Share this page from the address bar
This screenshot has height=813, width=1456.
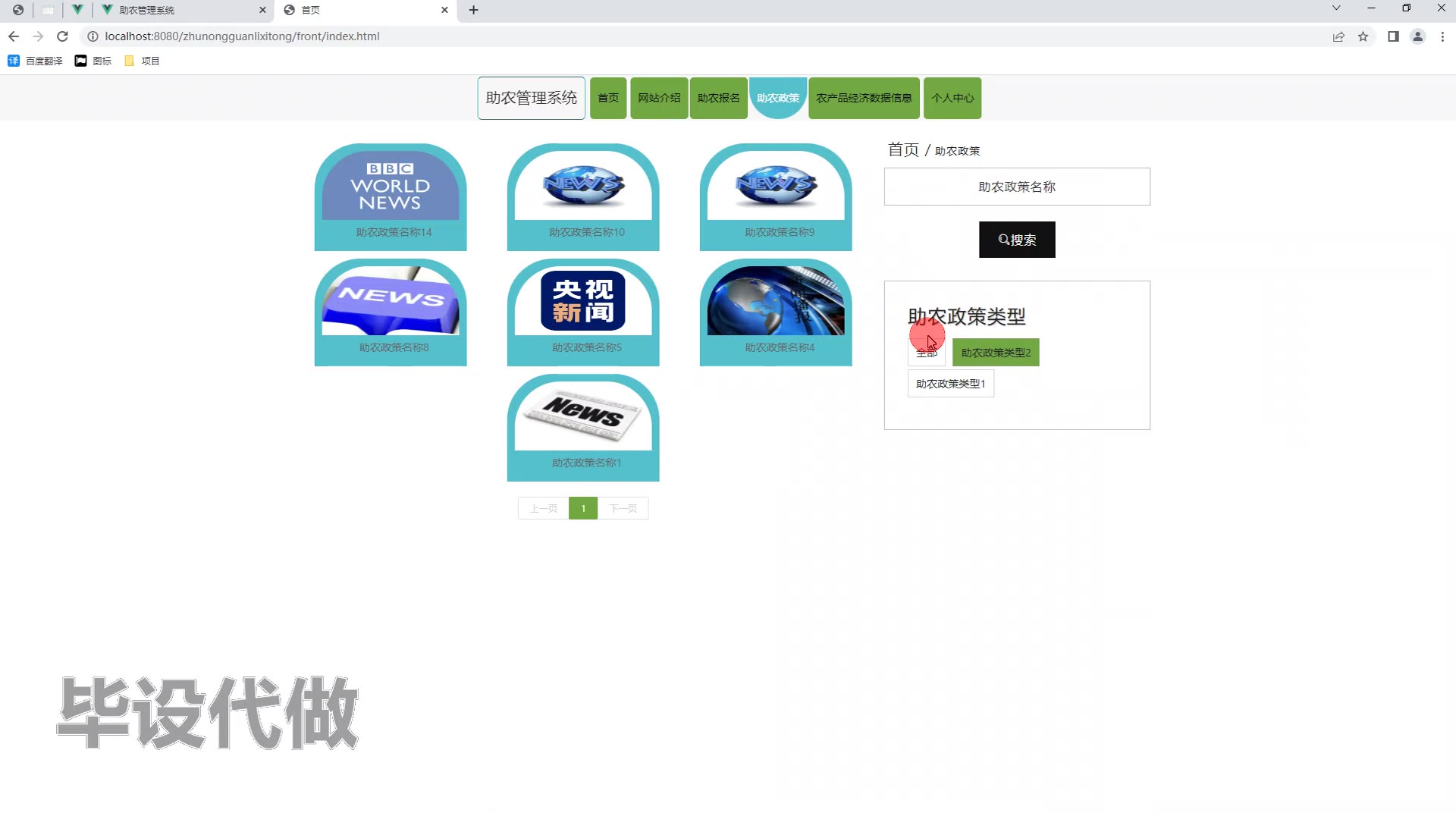(1338, 36)
